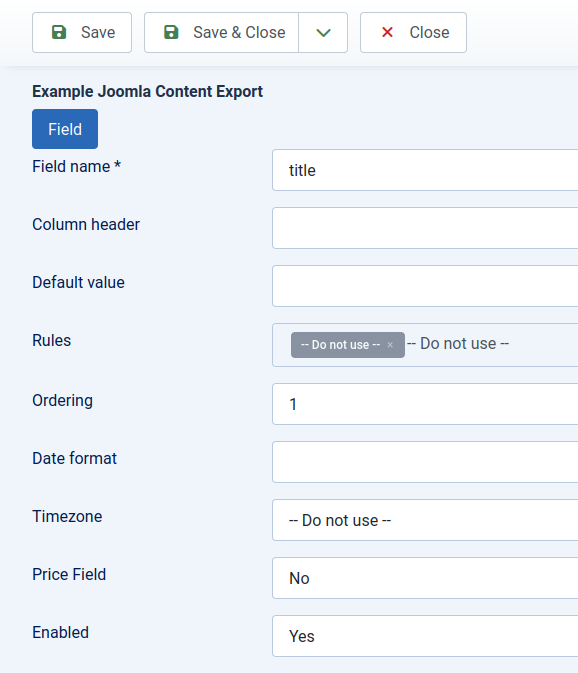The image size is (578, 673).
Task: Open the Enabled dropdown
Action: [425, 636]
